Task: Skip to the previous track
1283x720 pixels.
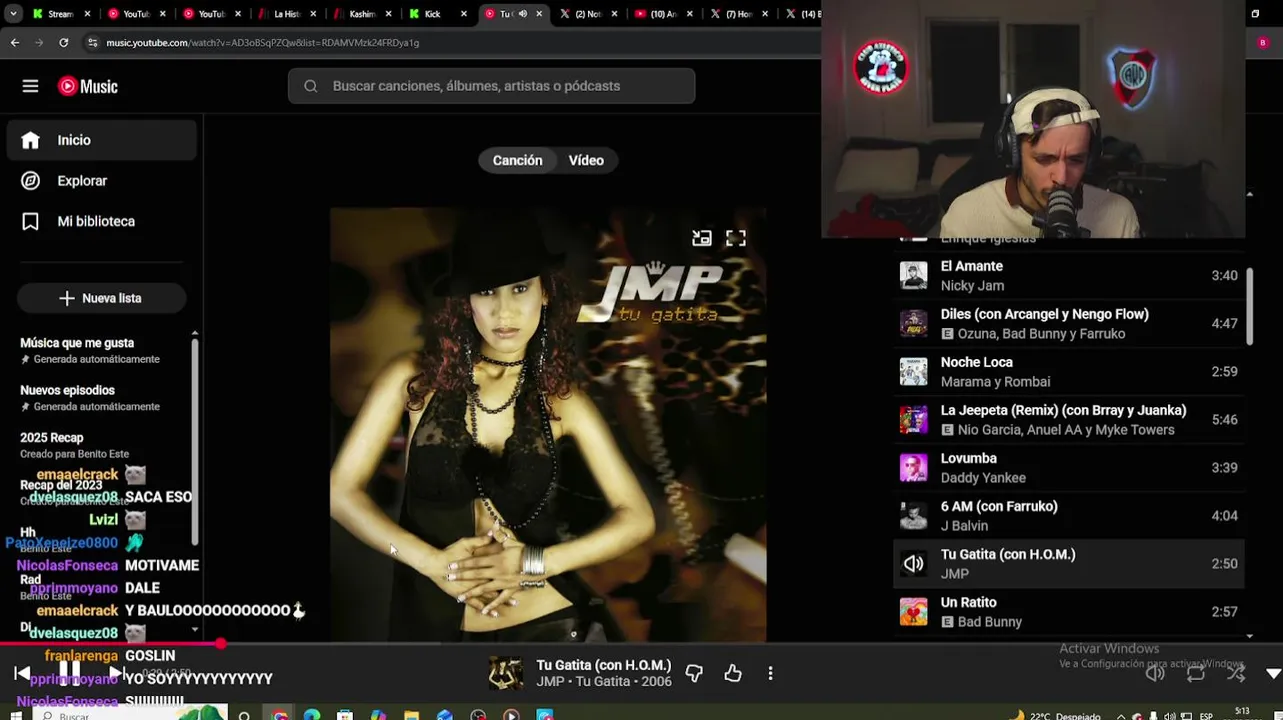Action: (22, 673)
